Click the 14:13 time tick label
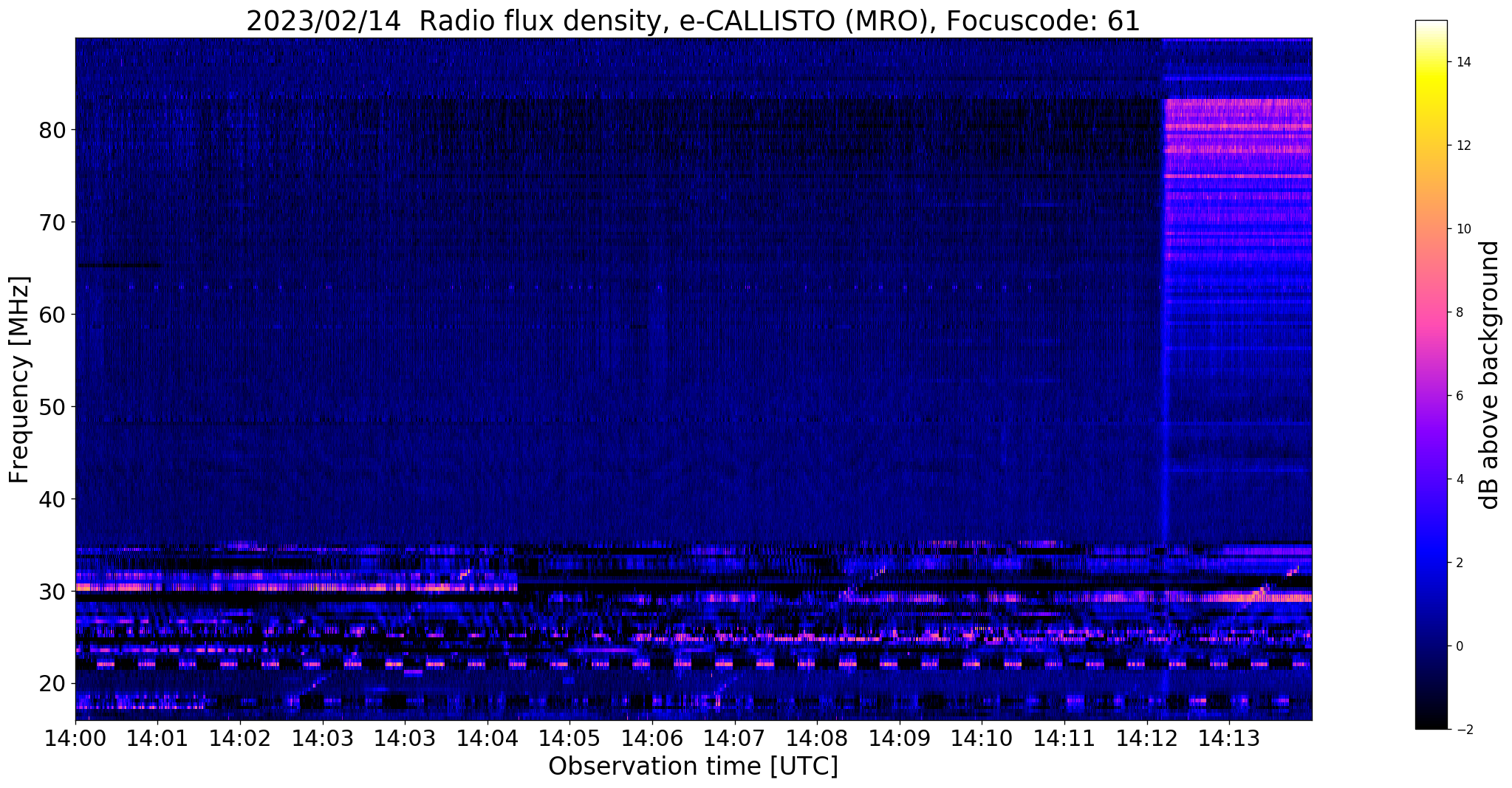The image size is (1512, 788). click(x=1228, y=737)
